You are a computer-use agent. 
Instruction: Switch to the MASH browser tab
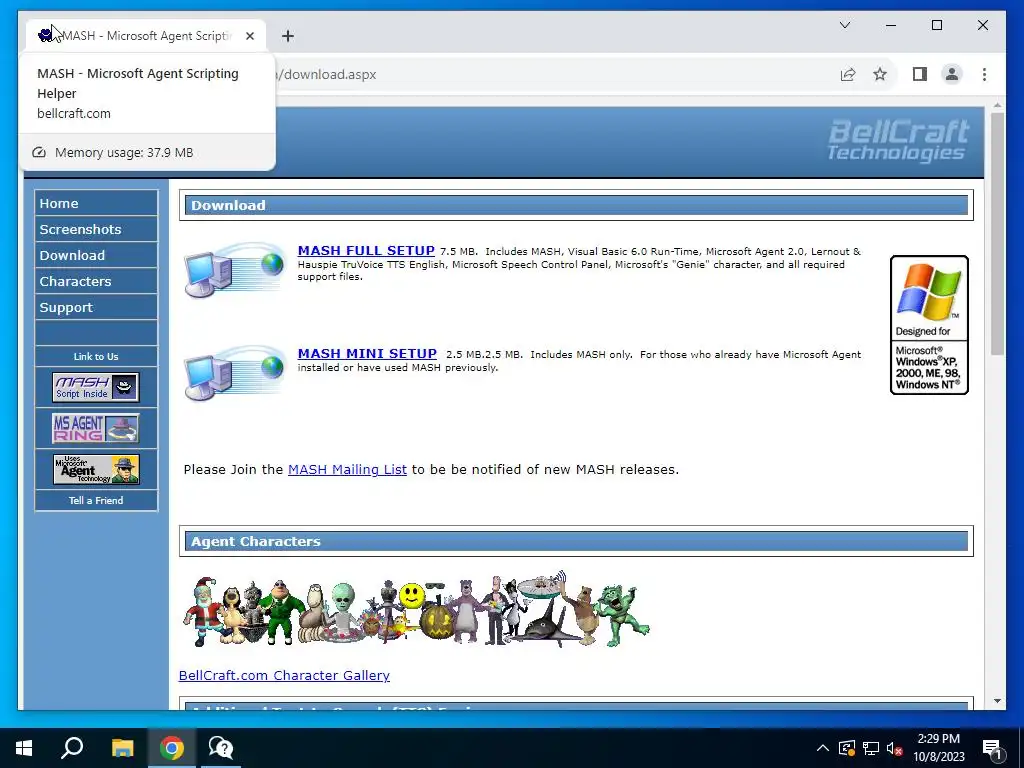pos(146,36)
